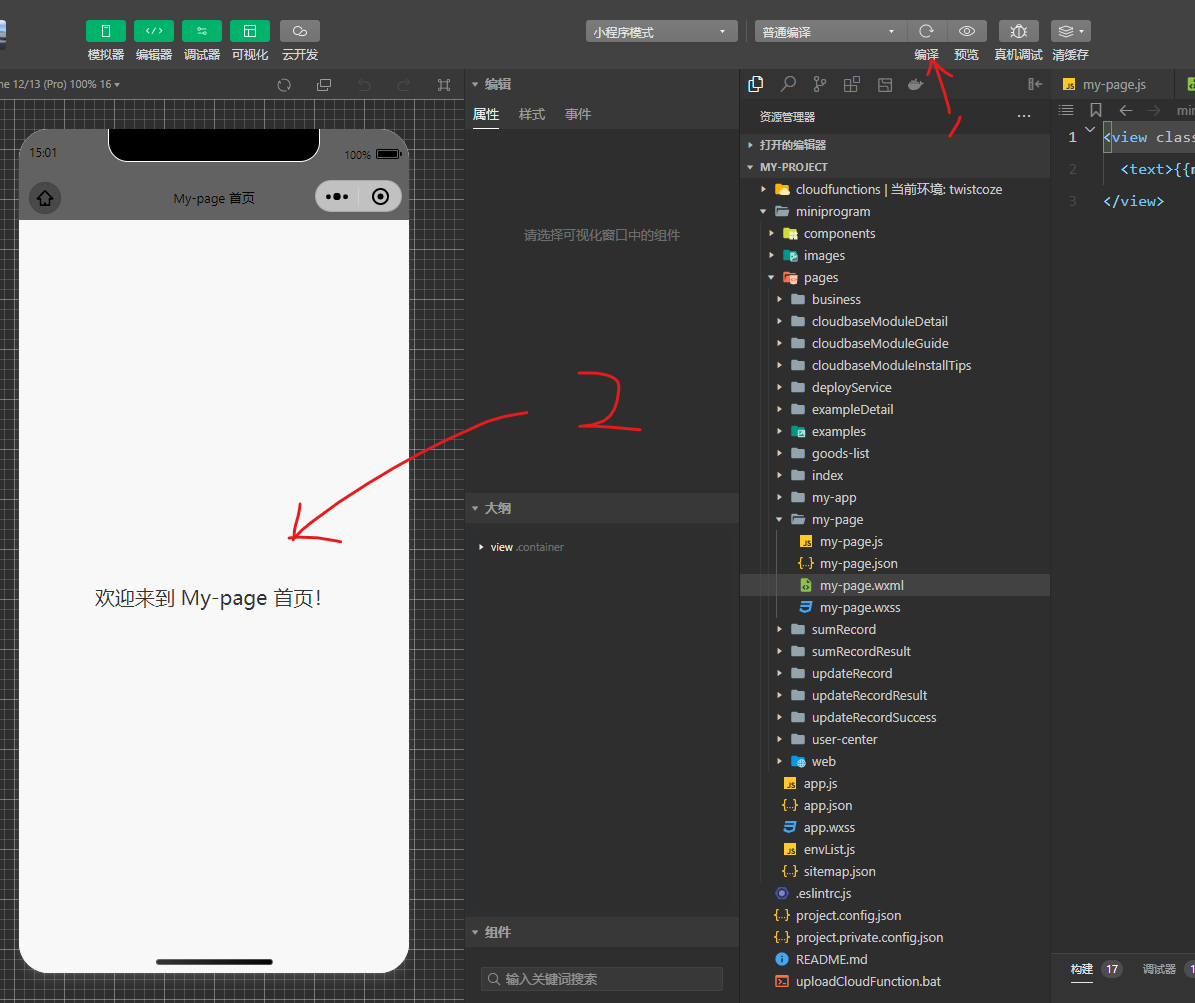1195x1003 pixels.
Task: Toggle the 模拟器 simulator panel button
Action: click(x=106, y=31)
